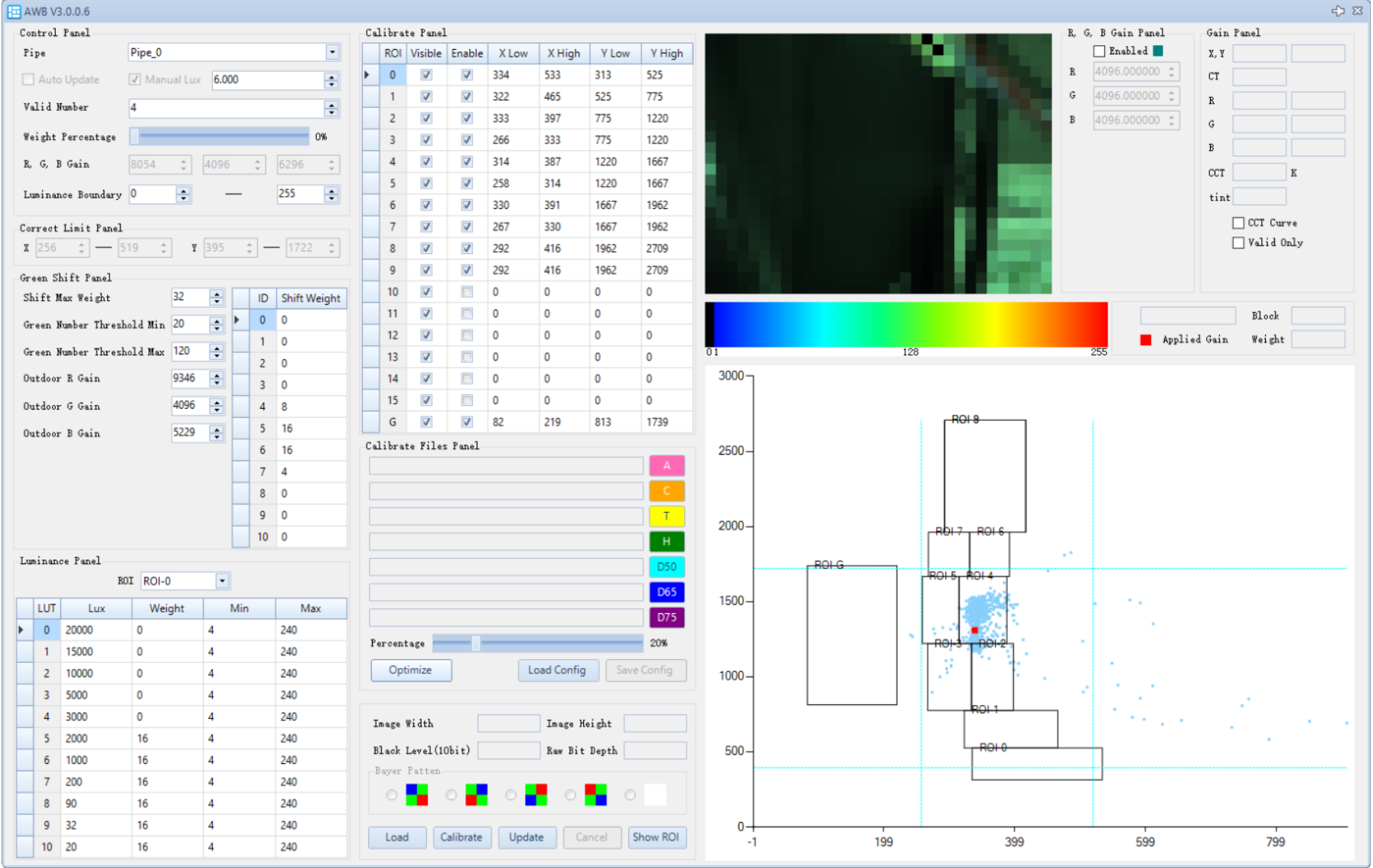Click the Percentage slider handle
The width and height of the screenshot is (1373, 868).
pos(475,643)
